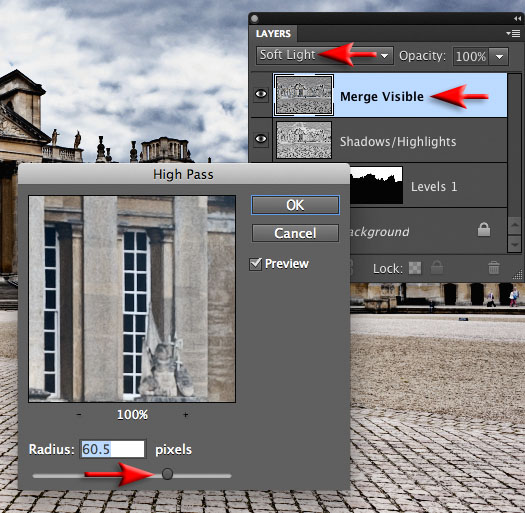The image size is (525, 513).
Task: Hide the Merge Visible layer
Action: pyautogui.click(x=261, y=94)
